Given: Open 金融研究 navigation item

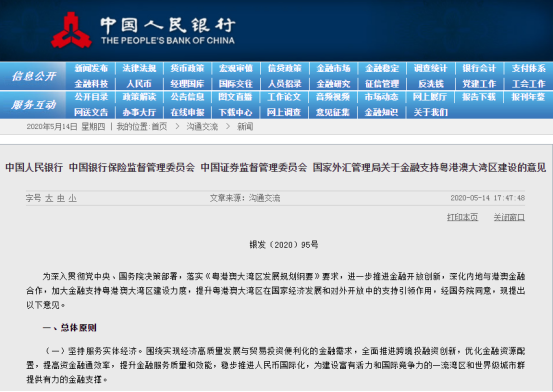Looking at the screenshot, I should (x=333, y=84).
